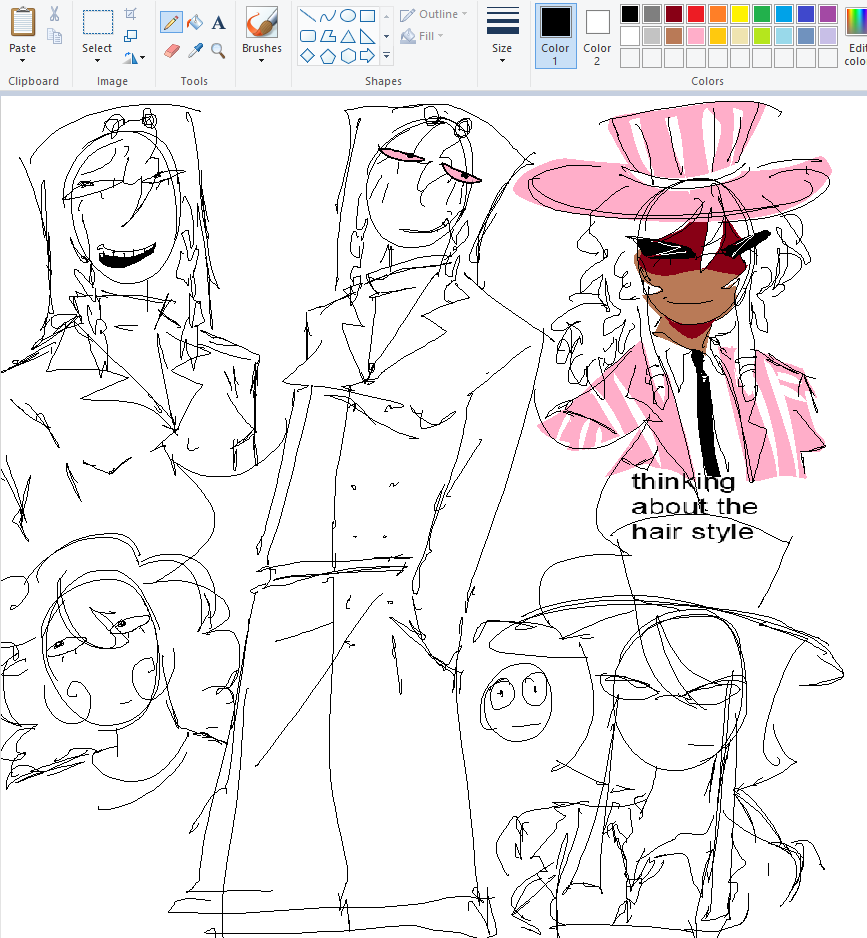This screenshot has height=938, width=867.
Task: Activate Color 1 foreground selector
Action: [x=555, y=36]
